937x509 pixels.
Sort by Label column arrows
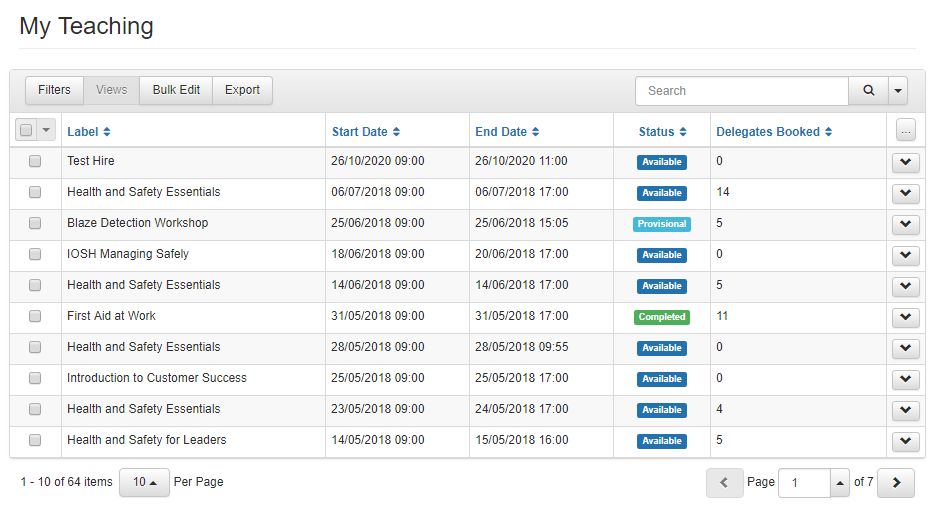[x=107, y=132]
